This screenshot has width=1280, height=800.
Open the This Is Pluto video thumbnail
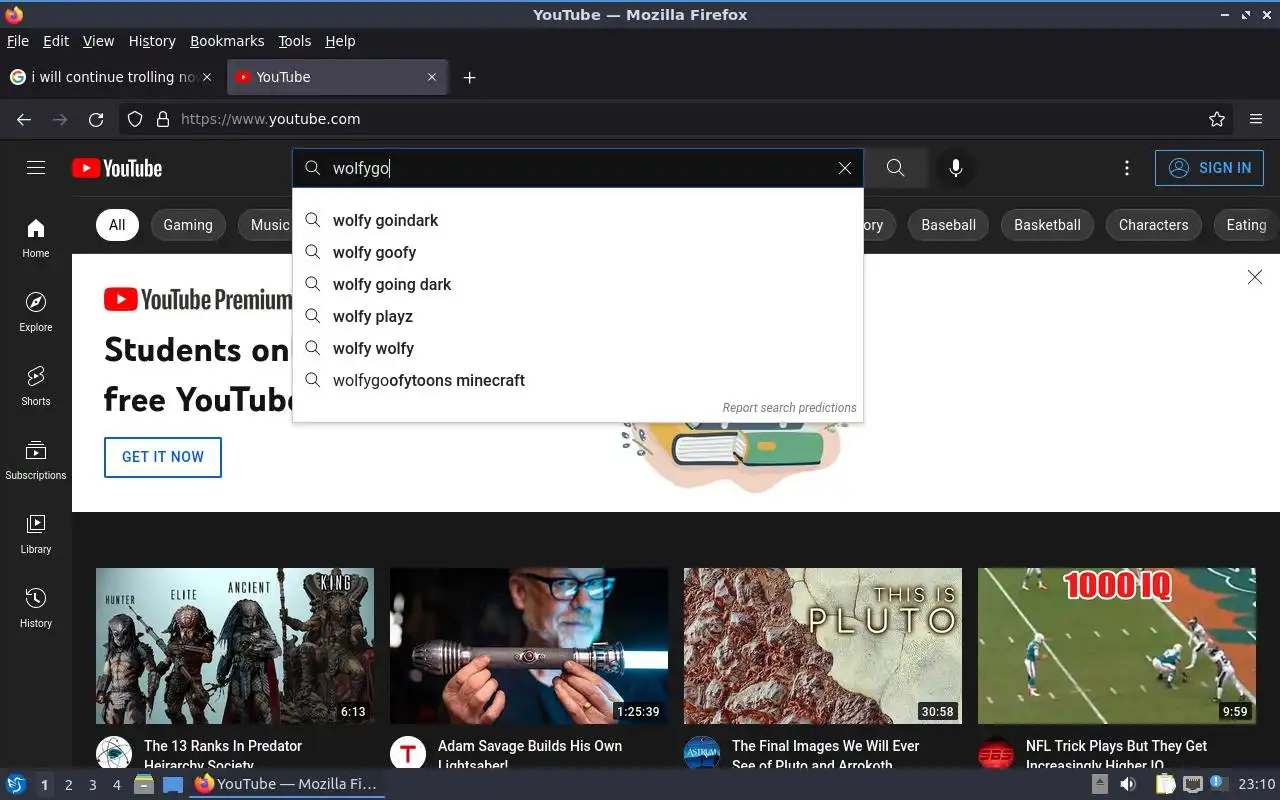click(x=823, y=646)
